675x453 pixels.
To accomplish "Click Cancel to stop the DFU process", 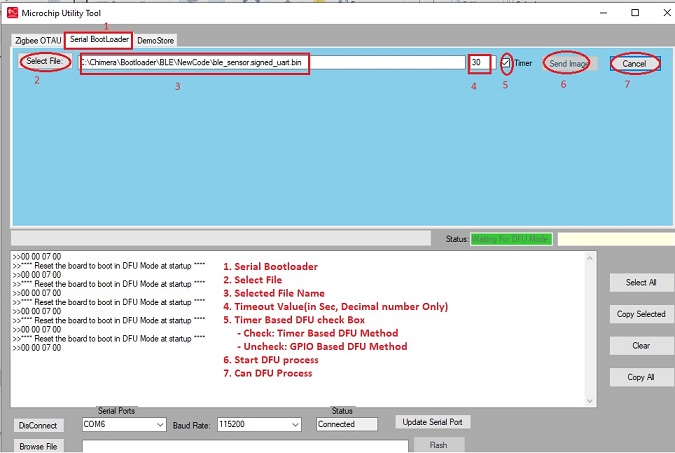I will coord(634,63).
